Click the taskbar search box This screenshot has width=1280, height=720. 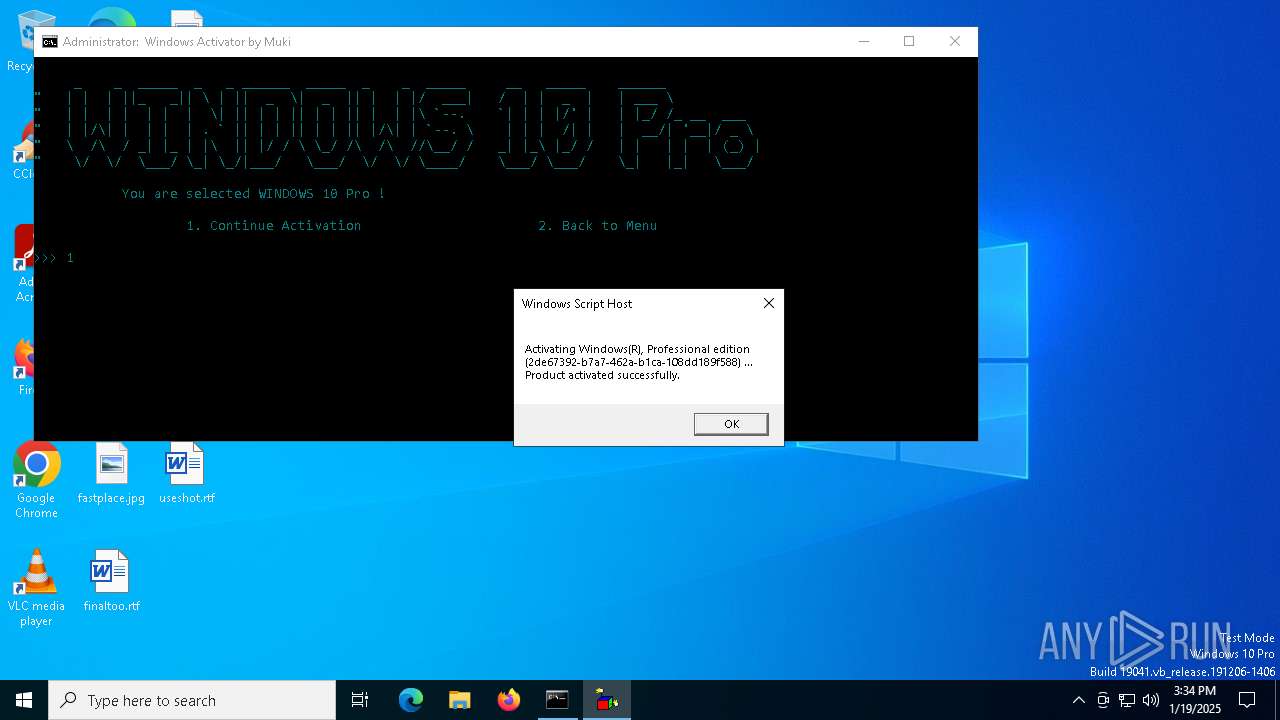click(x=192, y=700)
